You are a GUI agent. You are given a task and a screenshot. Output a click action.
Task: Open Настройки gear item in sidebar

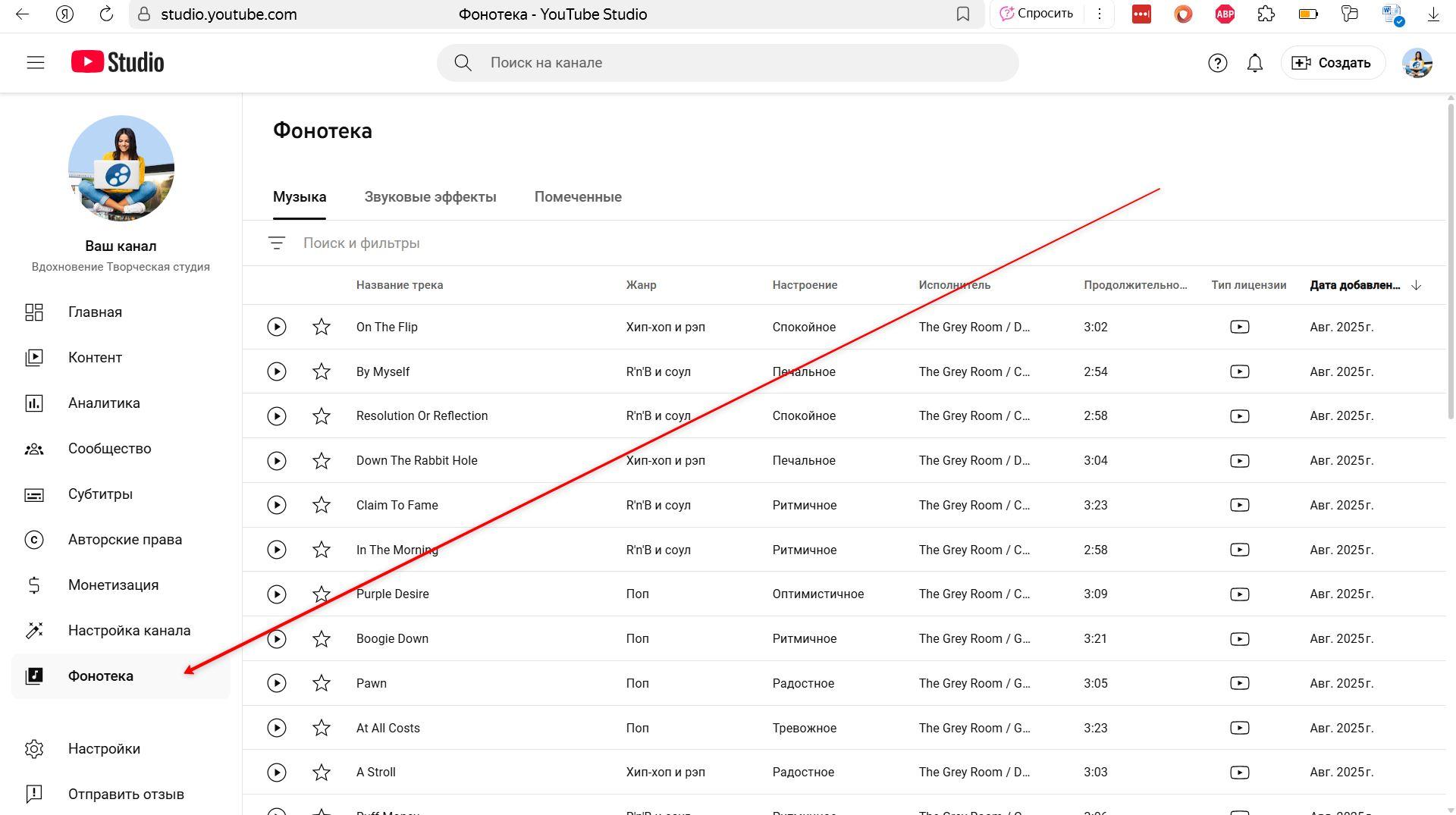pos(121,749)
